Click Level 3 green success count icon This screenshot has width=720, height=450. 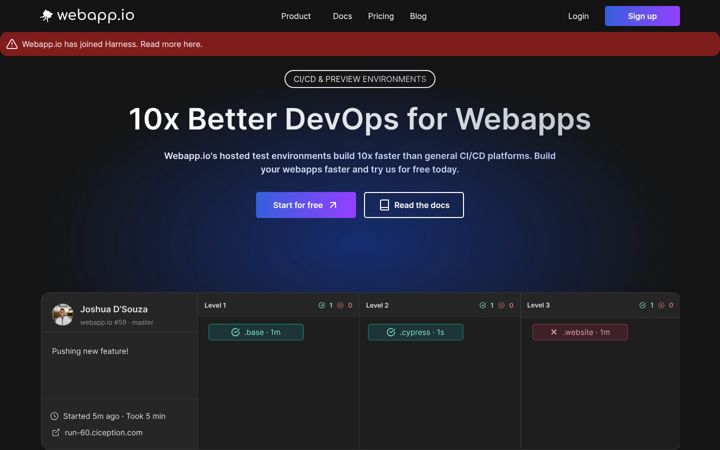(642, 305)
